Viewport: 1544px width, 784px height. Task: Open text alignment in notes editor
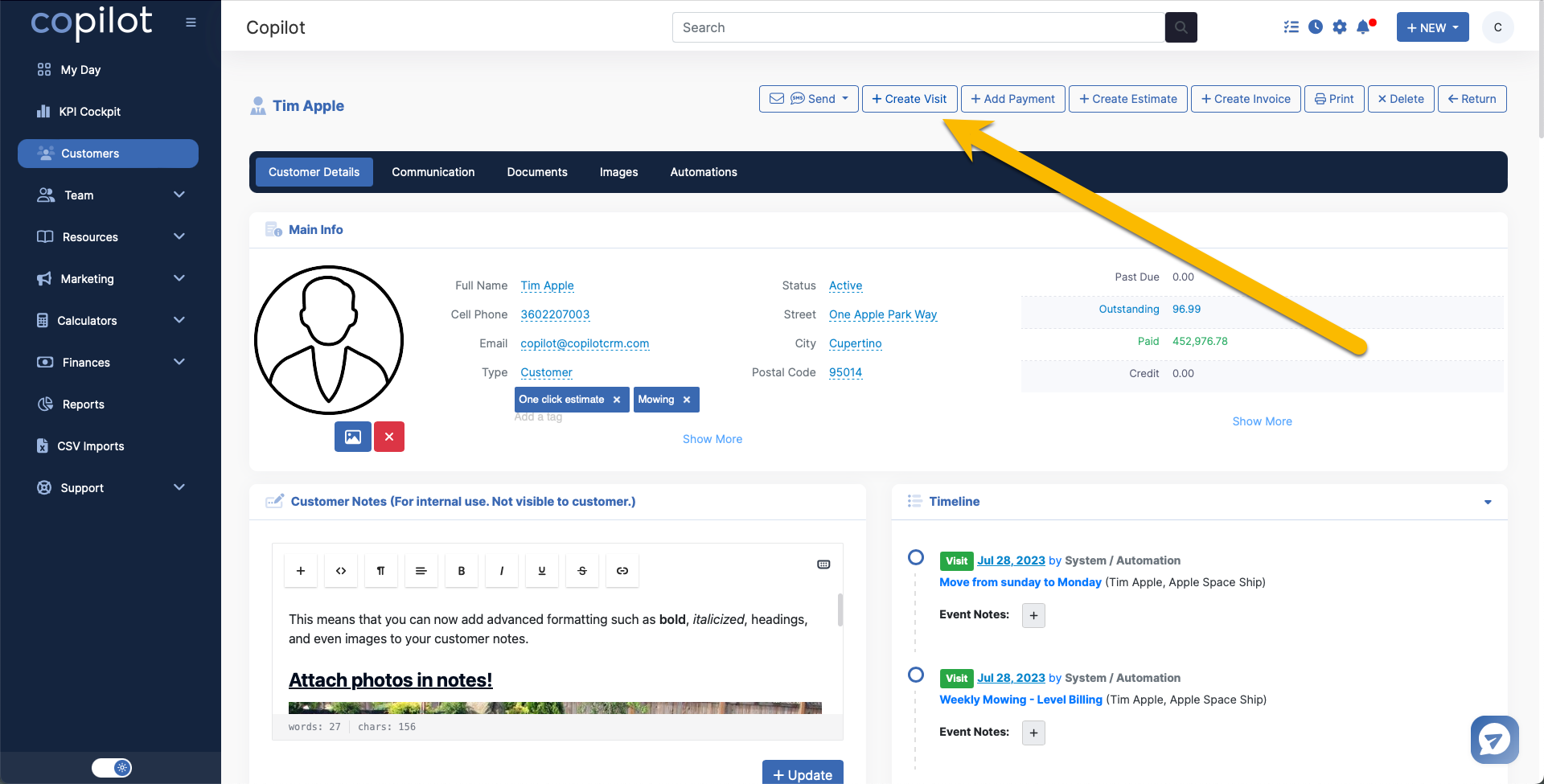click(x=421, y=571)
